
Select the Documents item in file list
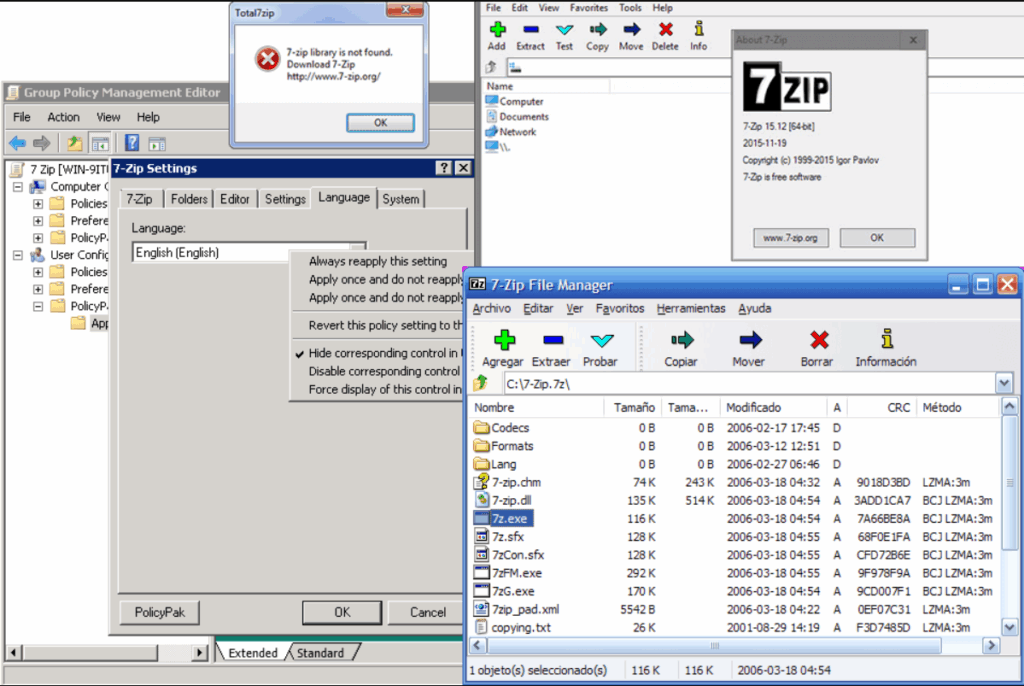[x=517, y=116]
